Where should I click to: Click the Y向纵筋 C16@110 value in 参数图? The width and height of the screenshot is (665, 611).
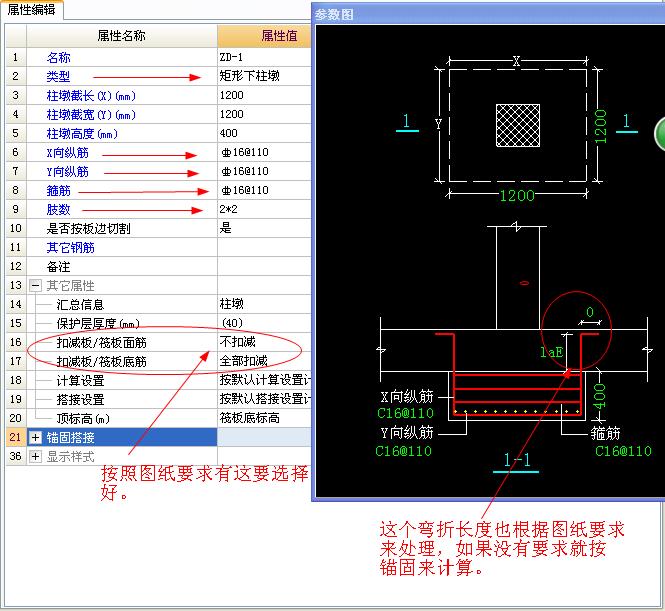(403, 451)
